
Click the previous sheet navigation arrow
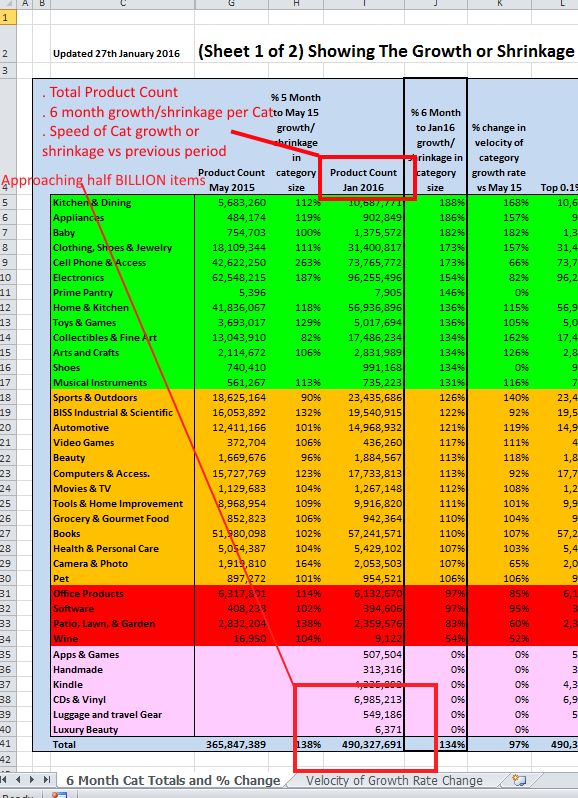click(x=18, y=780)
